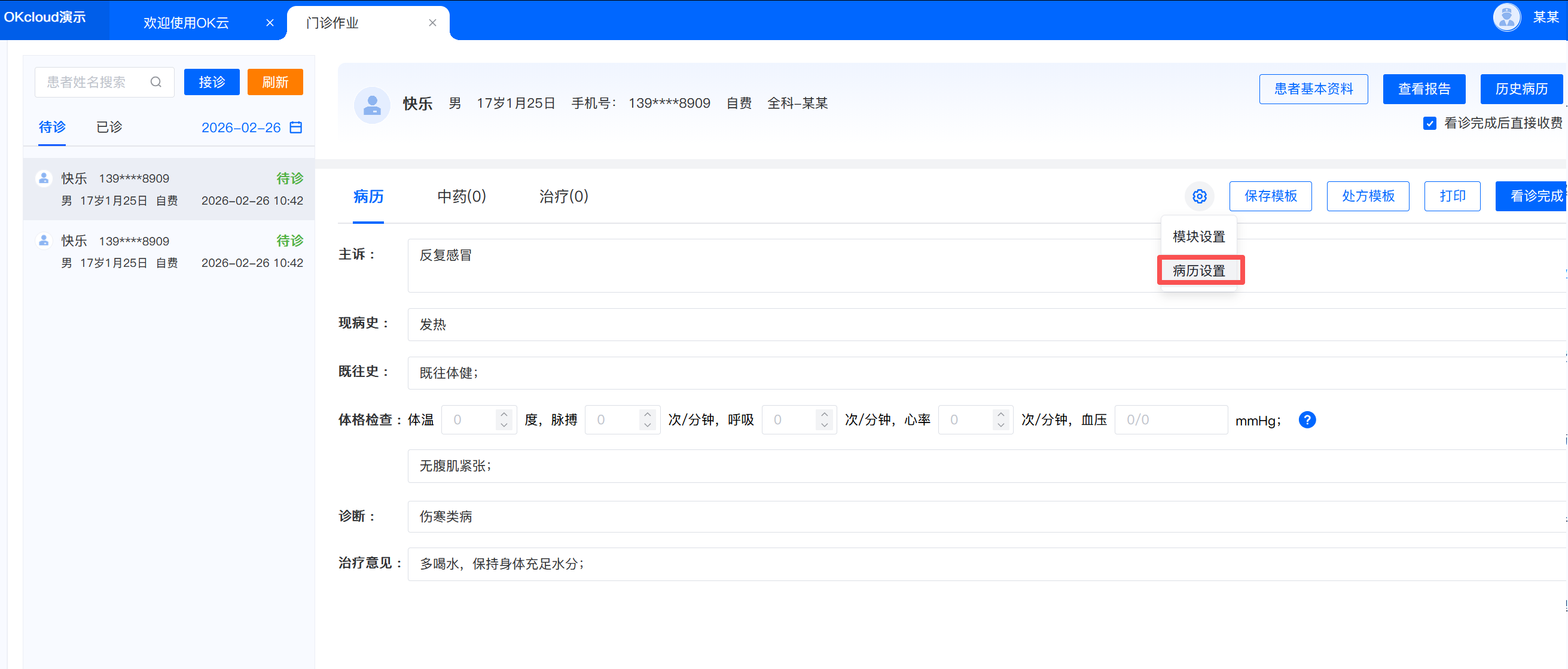Image resolution: width=1568 pixels, height=669 pixels.
Task: Close the 门诊作业 tab
Action: [x=432, y=23]
